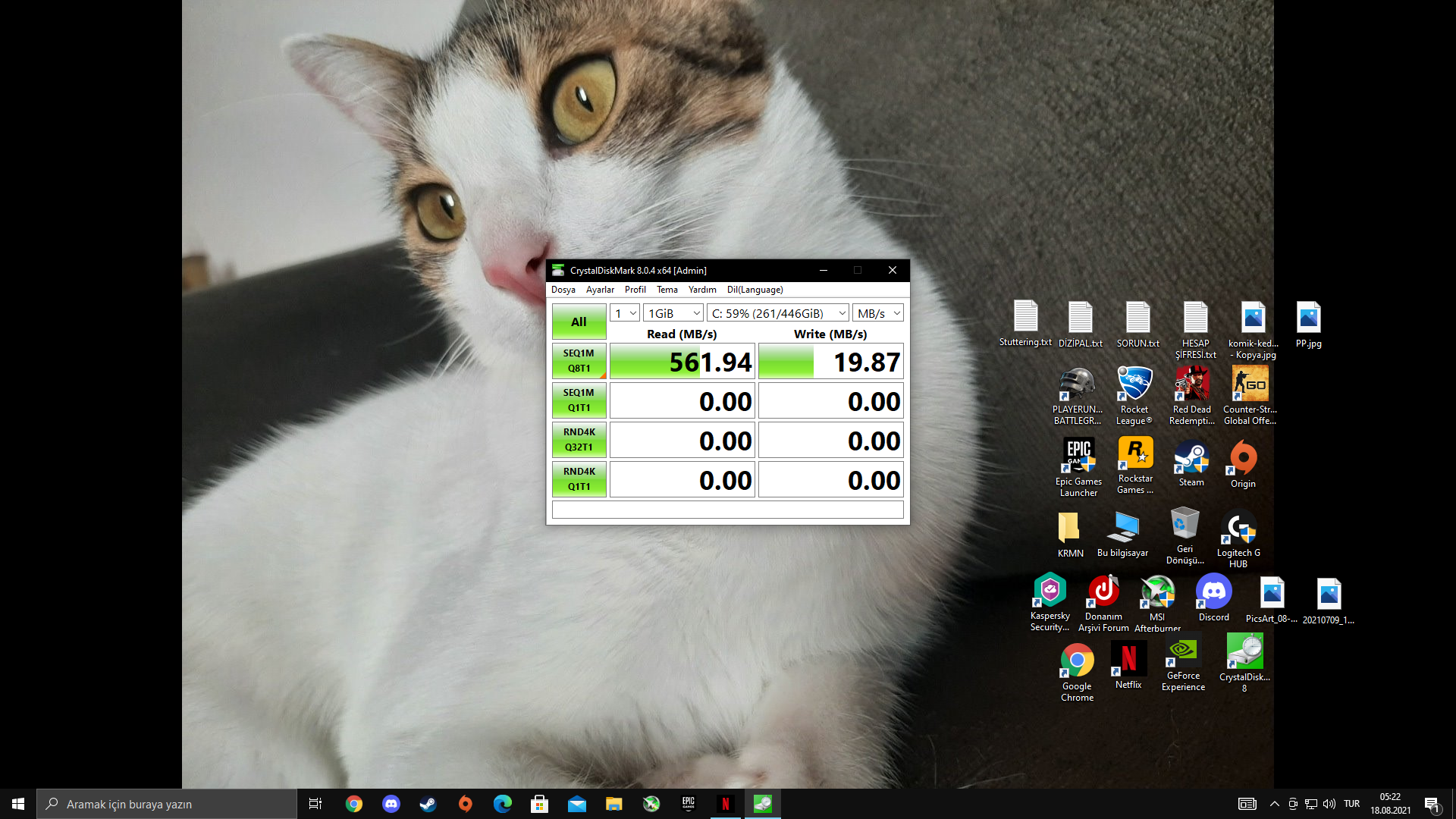Viewport: 1456px width, 819px height.
Task: Select the Netflix desktop shortcut
Action: click(x=1128, y=666)
